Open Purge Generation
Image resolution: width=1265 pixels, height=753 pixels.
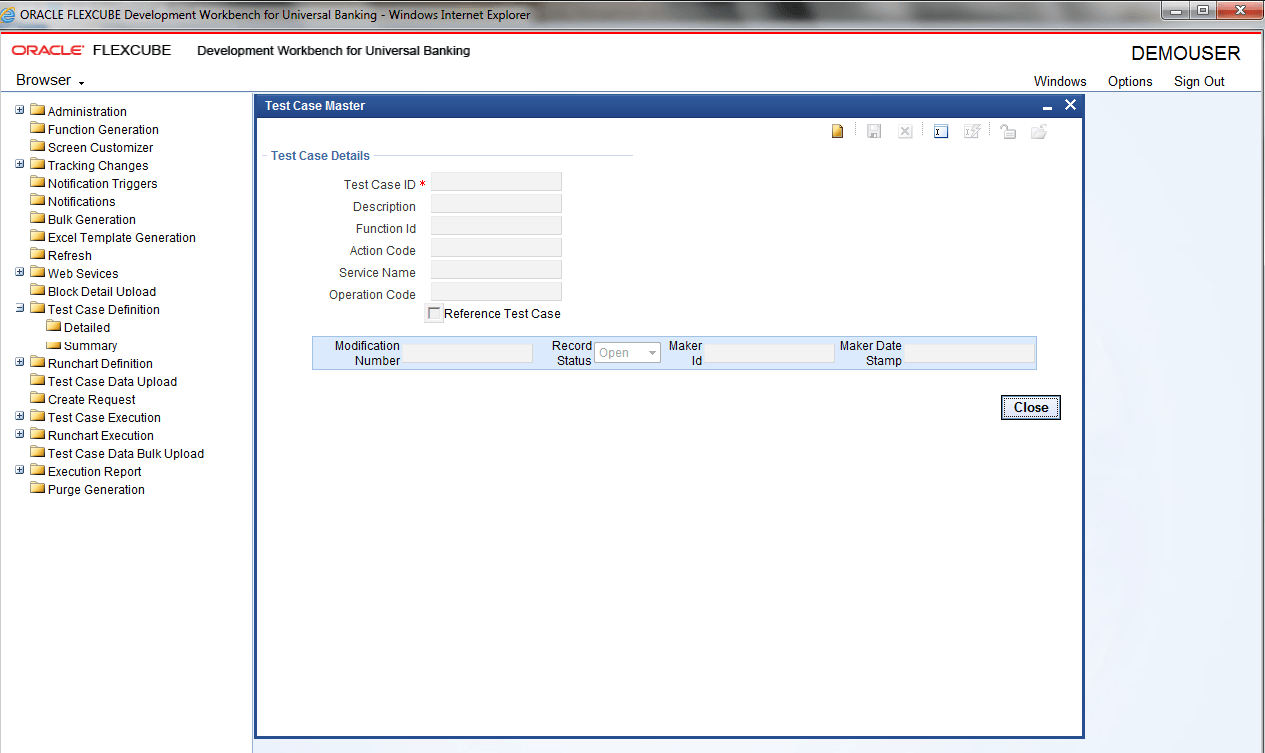tap(96, 490)
